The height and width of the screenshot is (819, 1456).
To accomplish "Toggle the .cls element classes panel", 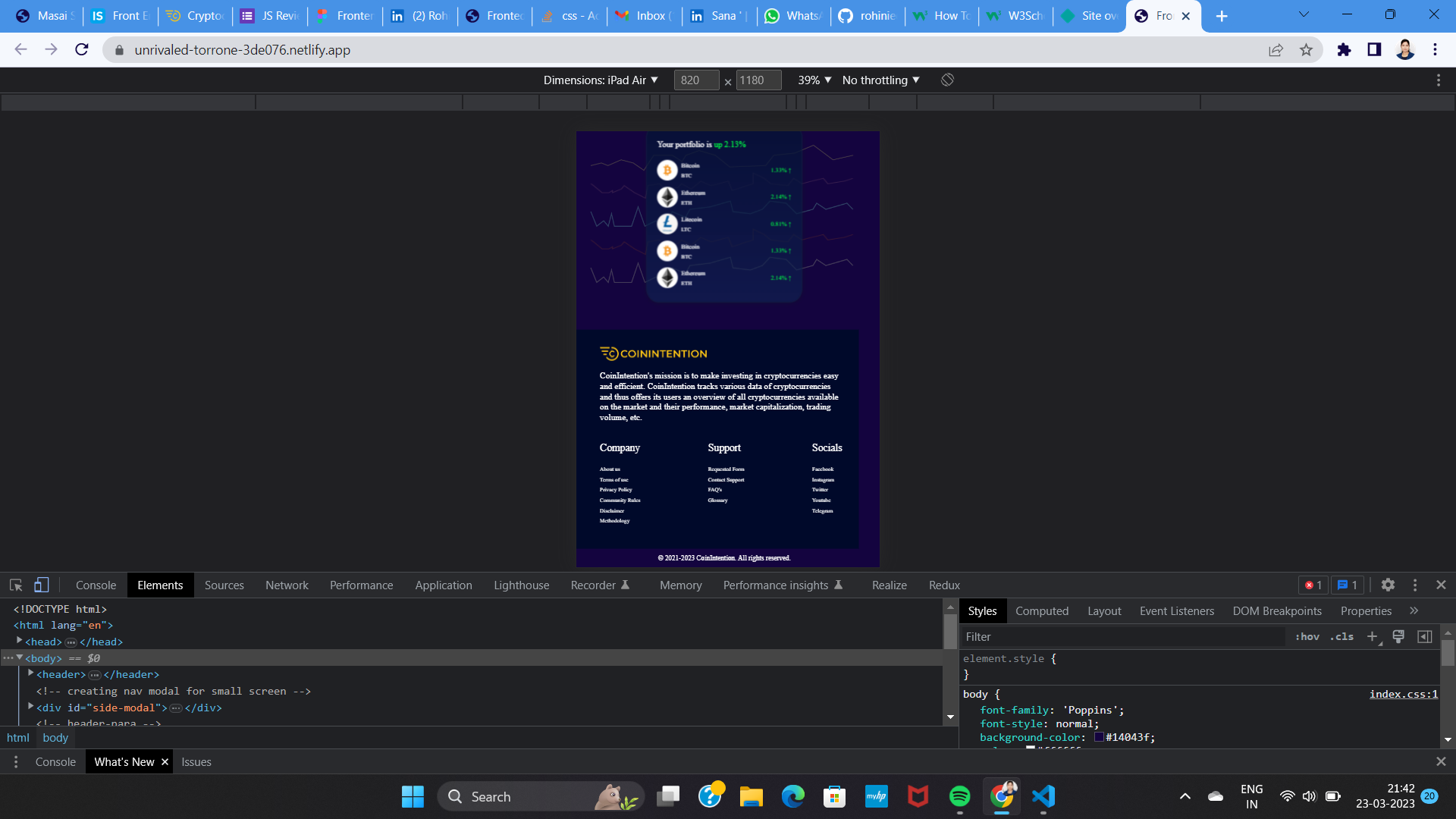I will (1341, 637).
